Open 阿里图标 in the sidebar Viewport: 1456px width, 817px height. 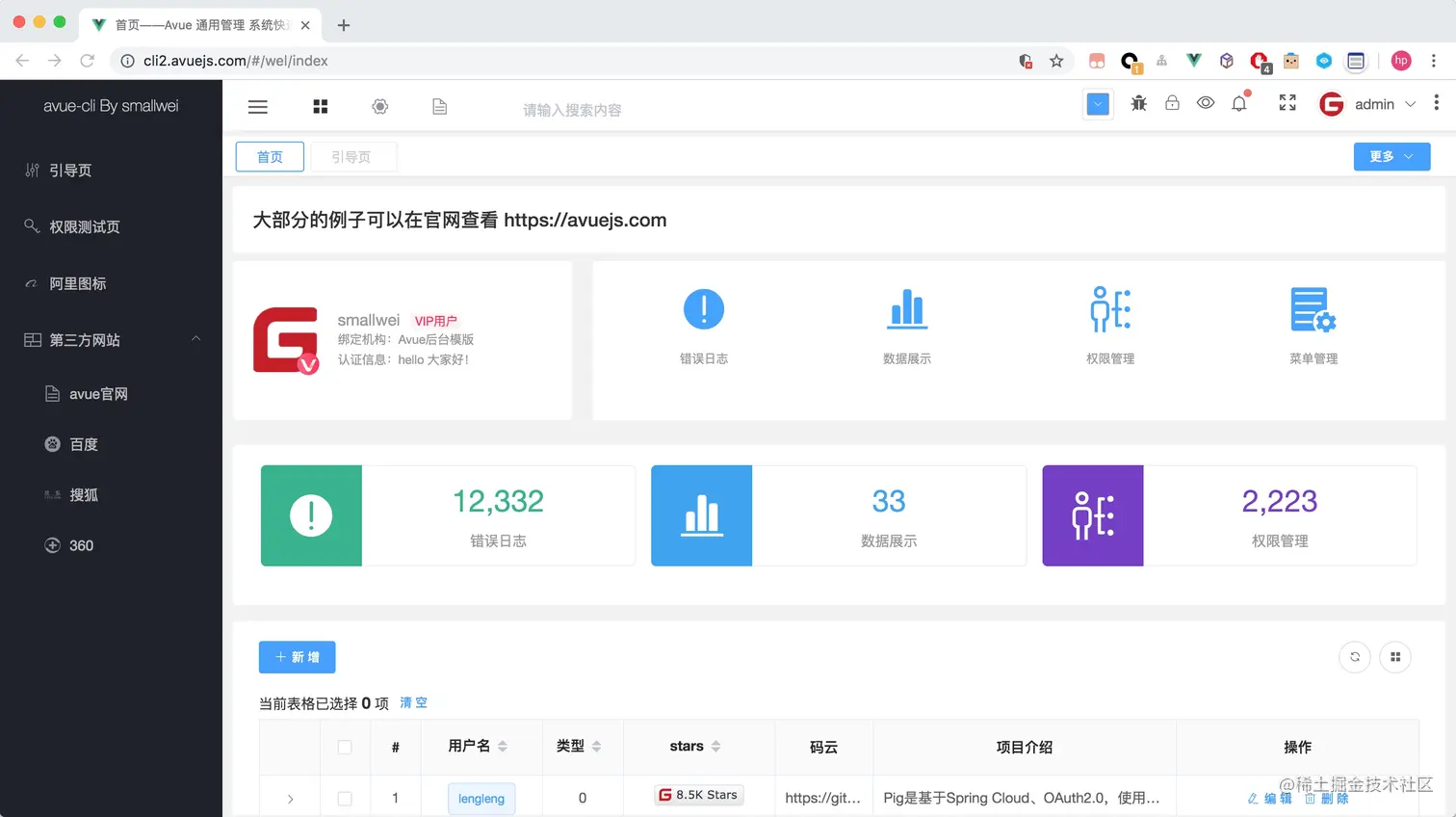click(x=111, y=283)
